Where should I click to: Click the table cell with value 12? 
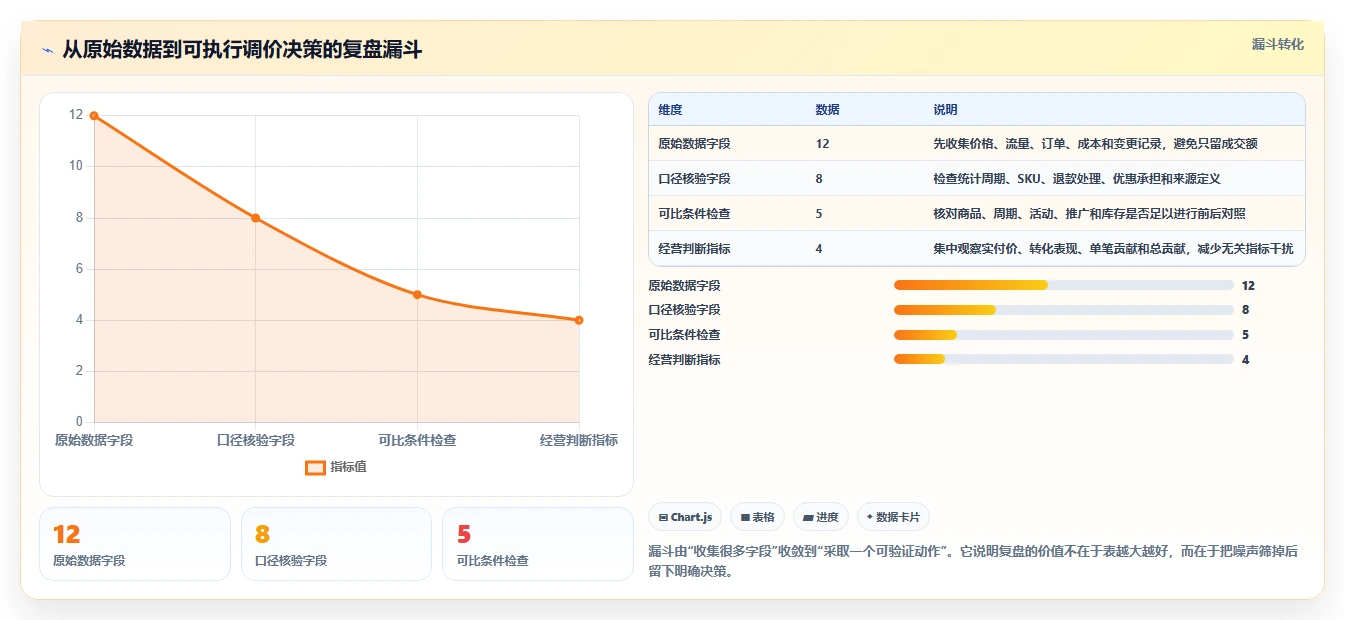point(822,144)
